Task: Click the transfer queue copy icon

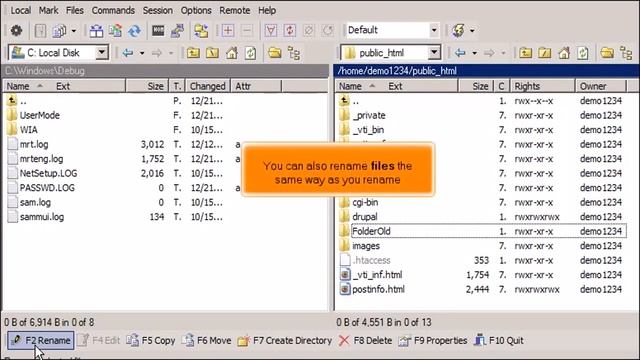Action: coord(60,31)
